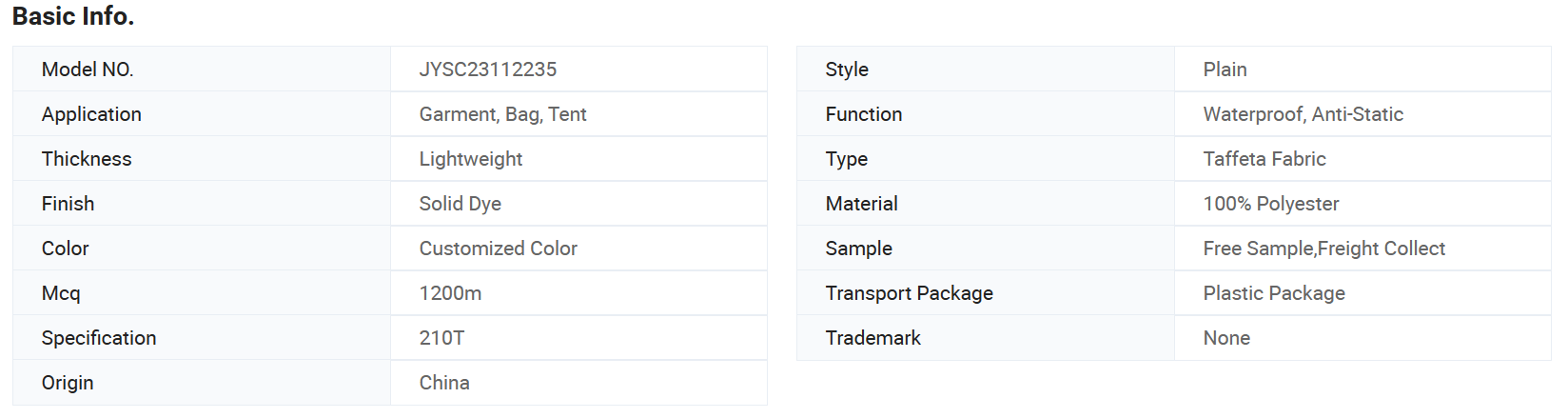Click the Basic Info. heading
Viewport: 1568px width, 418px height.
(73, 16)
